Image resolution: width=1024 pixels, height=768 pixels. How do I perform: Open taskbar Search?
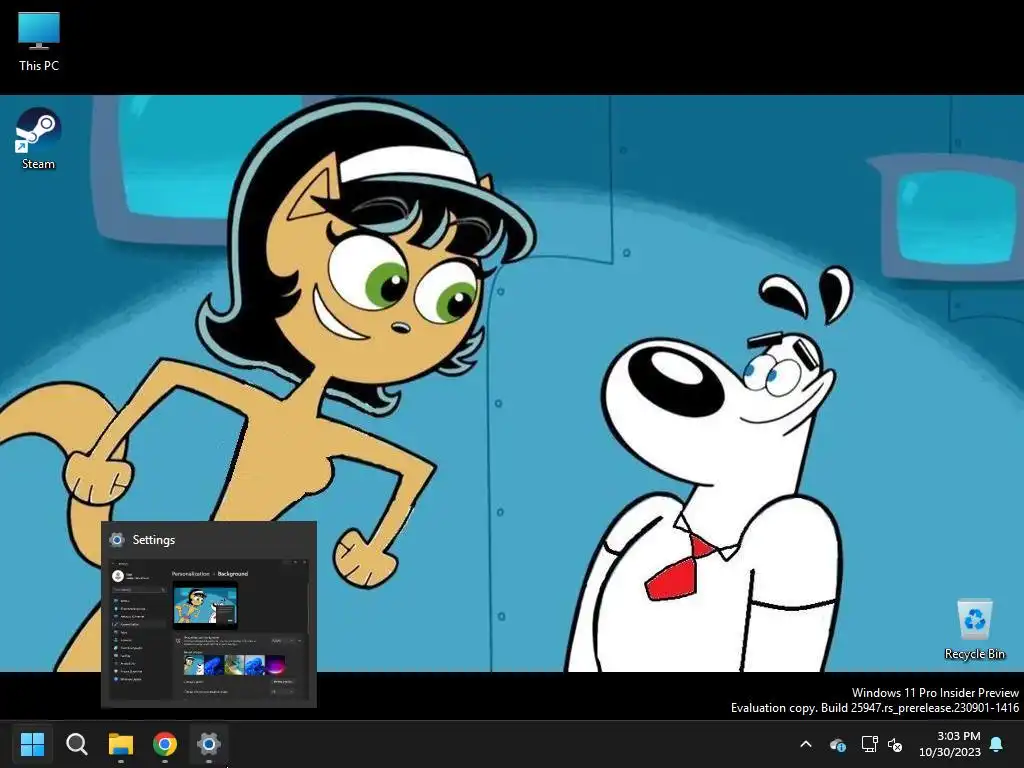tap(76, 743)
